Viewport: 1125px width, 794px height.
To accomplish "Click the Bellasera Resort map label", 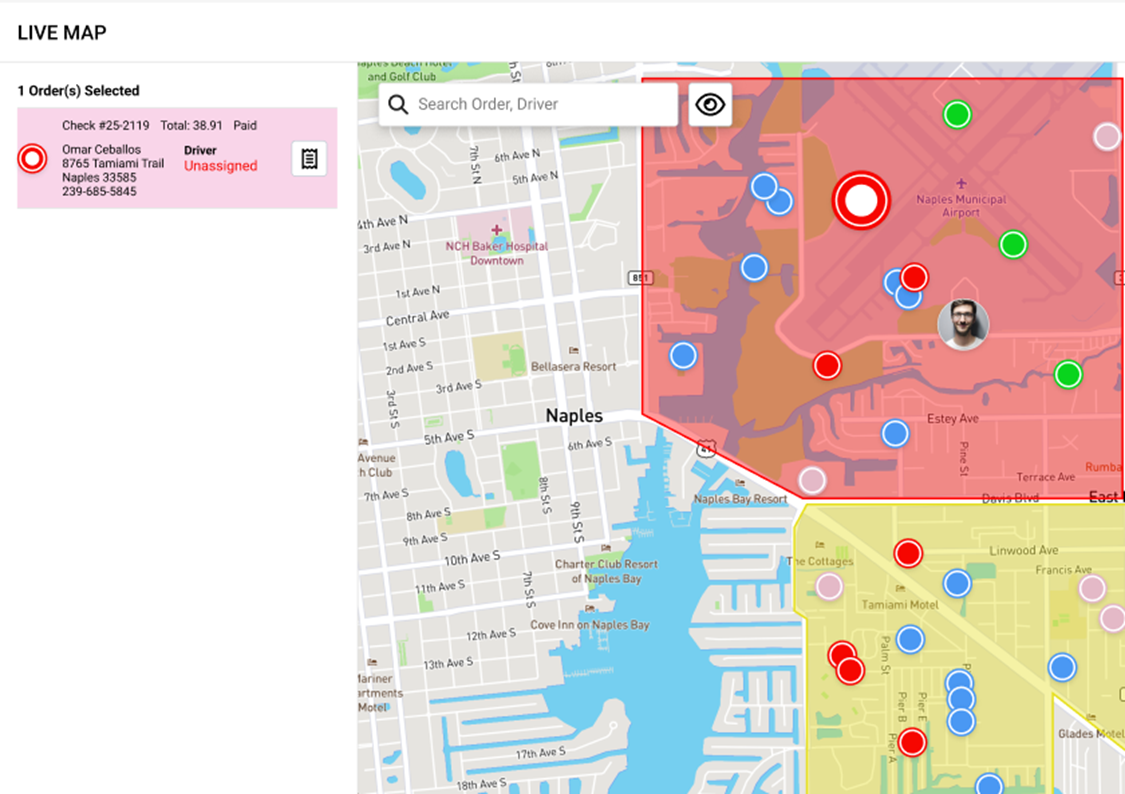I will click(x=574, y=367).
